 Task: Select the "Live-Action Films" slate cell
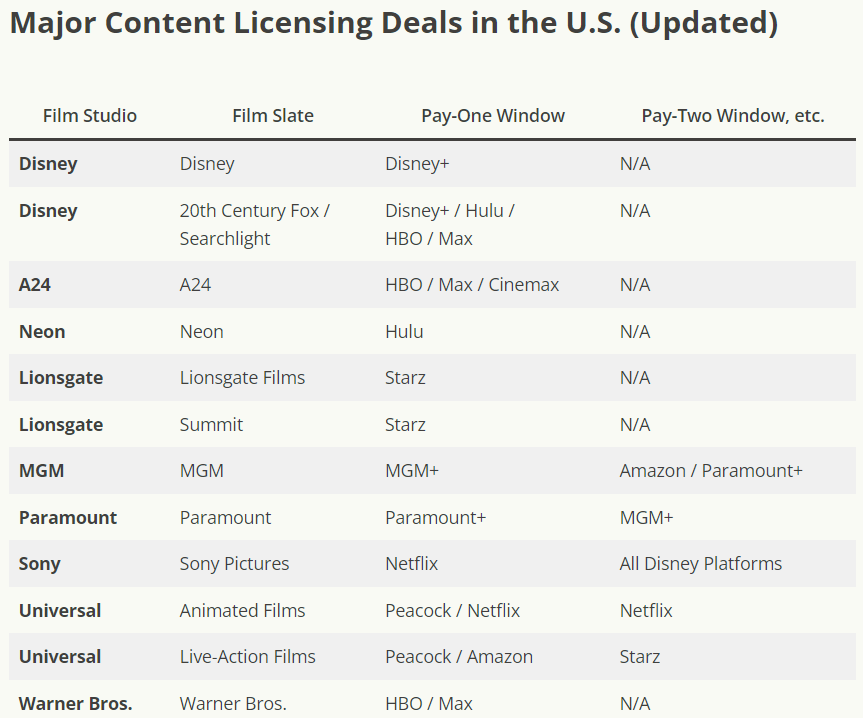click(x=247, y=657)
